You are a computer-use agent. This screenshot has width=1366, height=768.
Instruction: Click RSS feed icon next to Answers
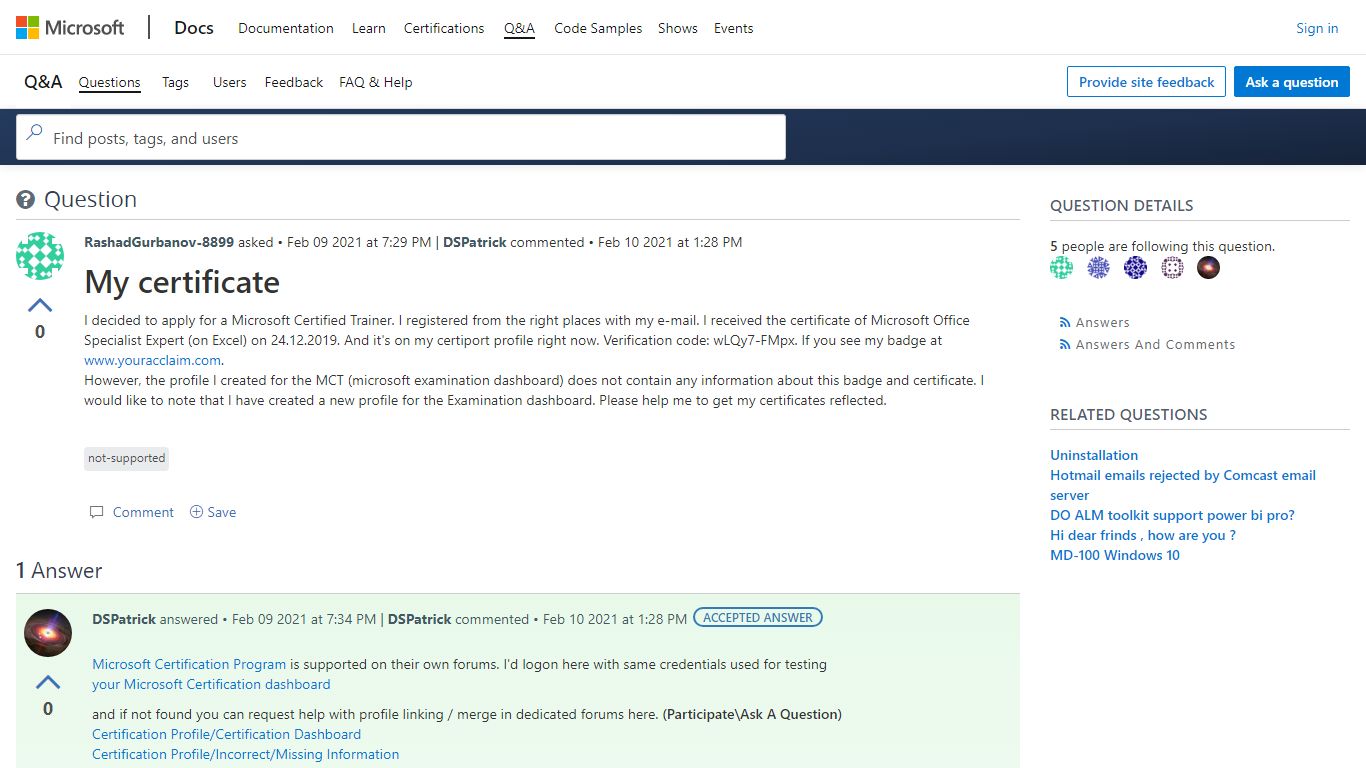pyautogui.click(x=1064, y=323)
